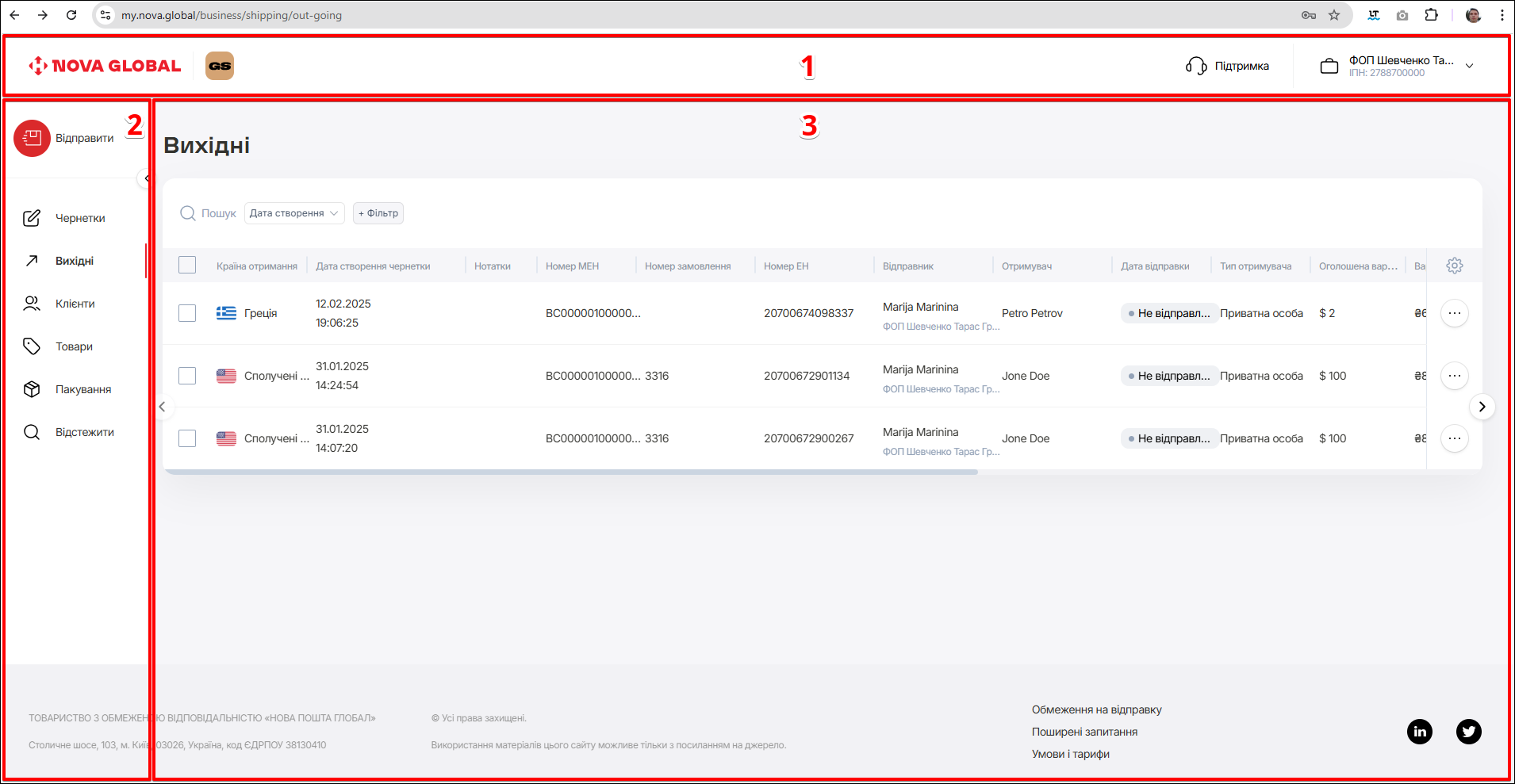Expand the ФОП Шевченко account menu
This screenshot has width=1515, height=784.
(1469, 66)
